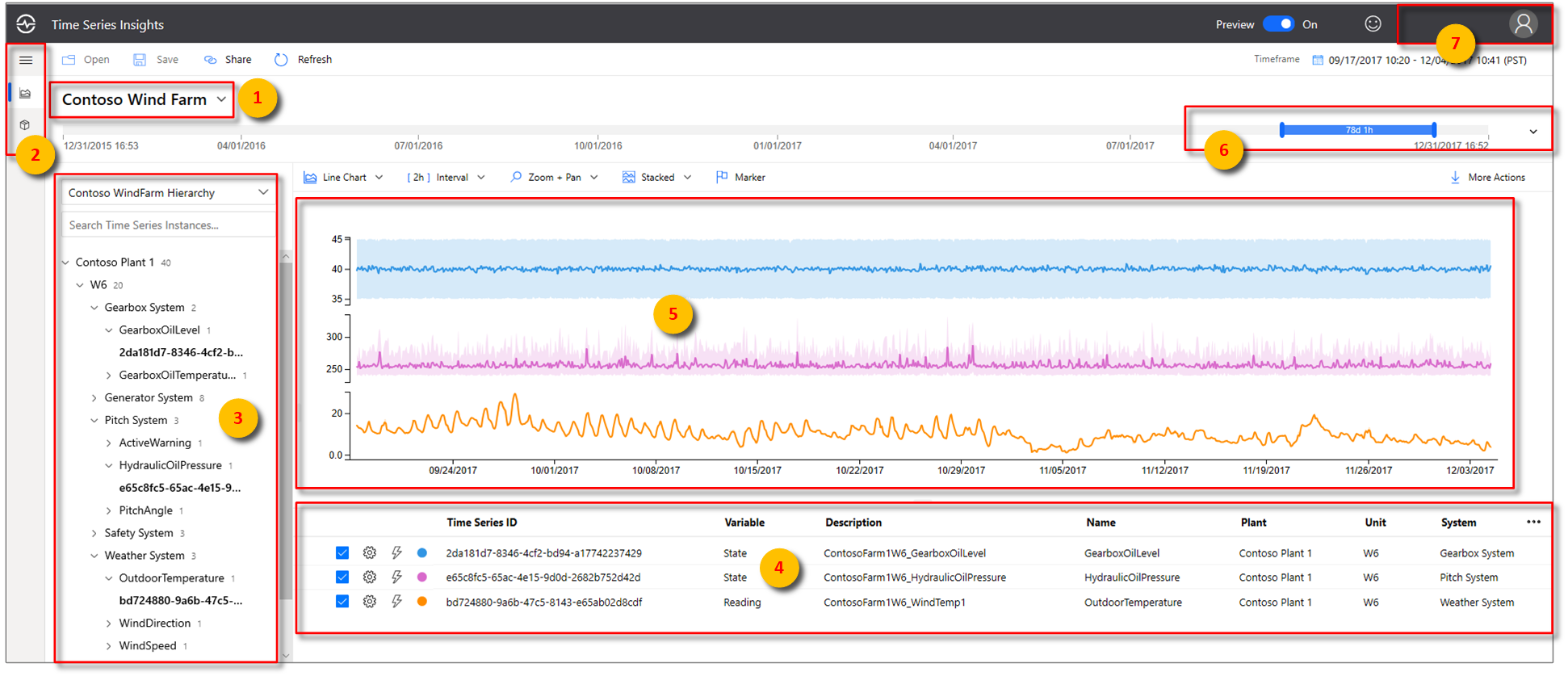This screenshot has height=676, width=1568.
Task: Open settings gear for HydraulicOilPressure row
Action: 370,577
